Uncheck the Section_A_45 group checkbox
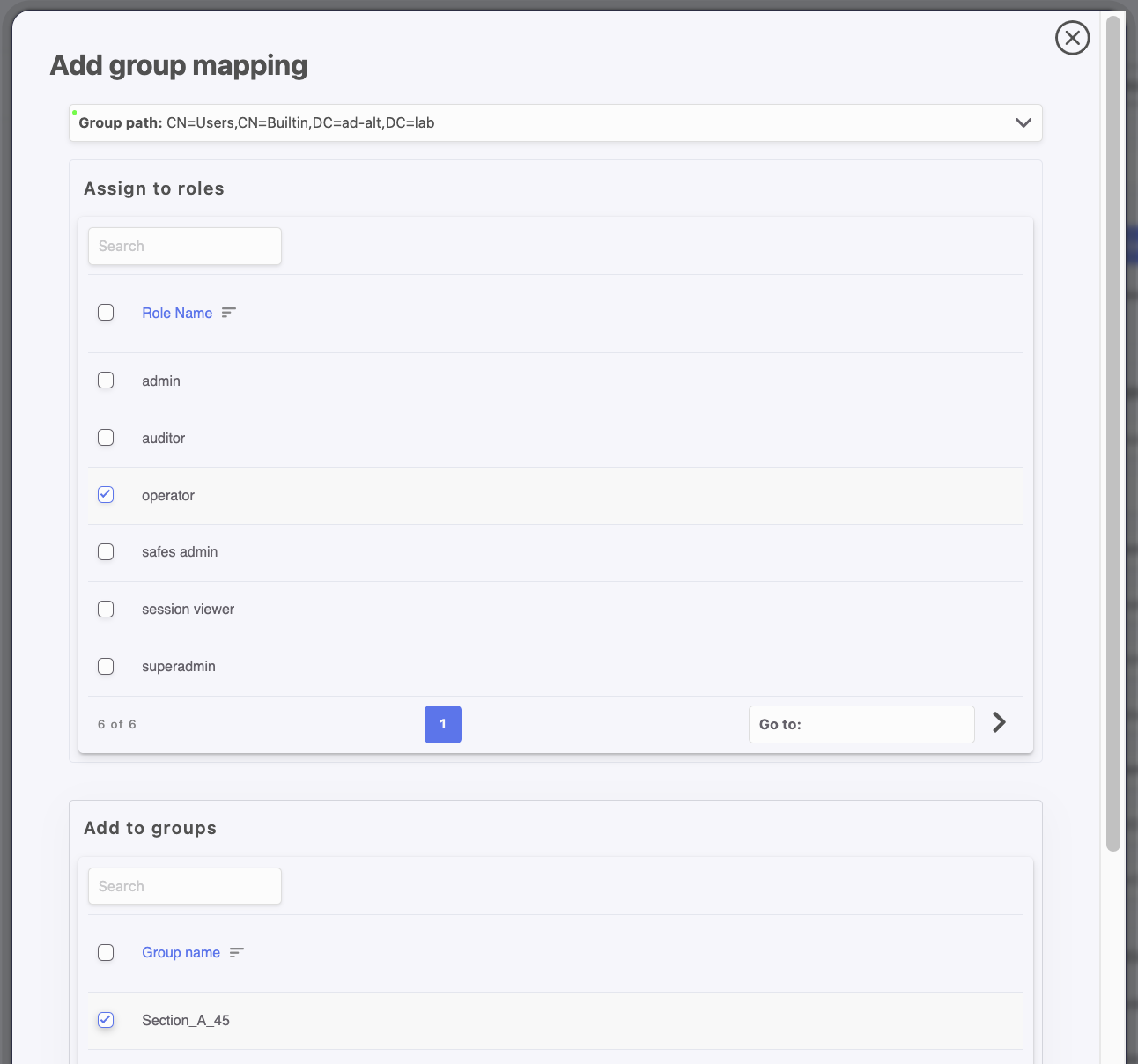 [106, 1020]
